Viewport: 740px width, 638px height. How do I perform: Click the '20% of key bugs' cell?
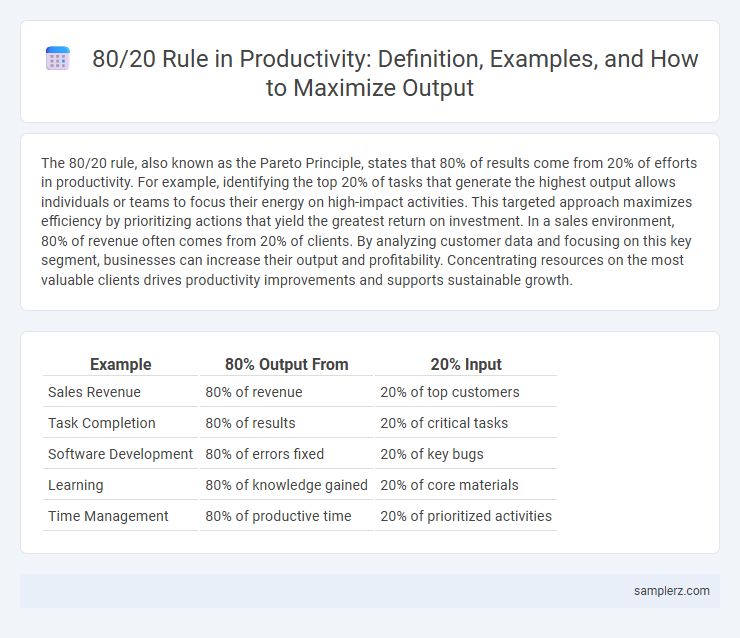pos(466,454)
